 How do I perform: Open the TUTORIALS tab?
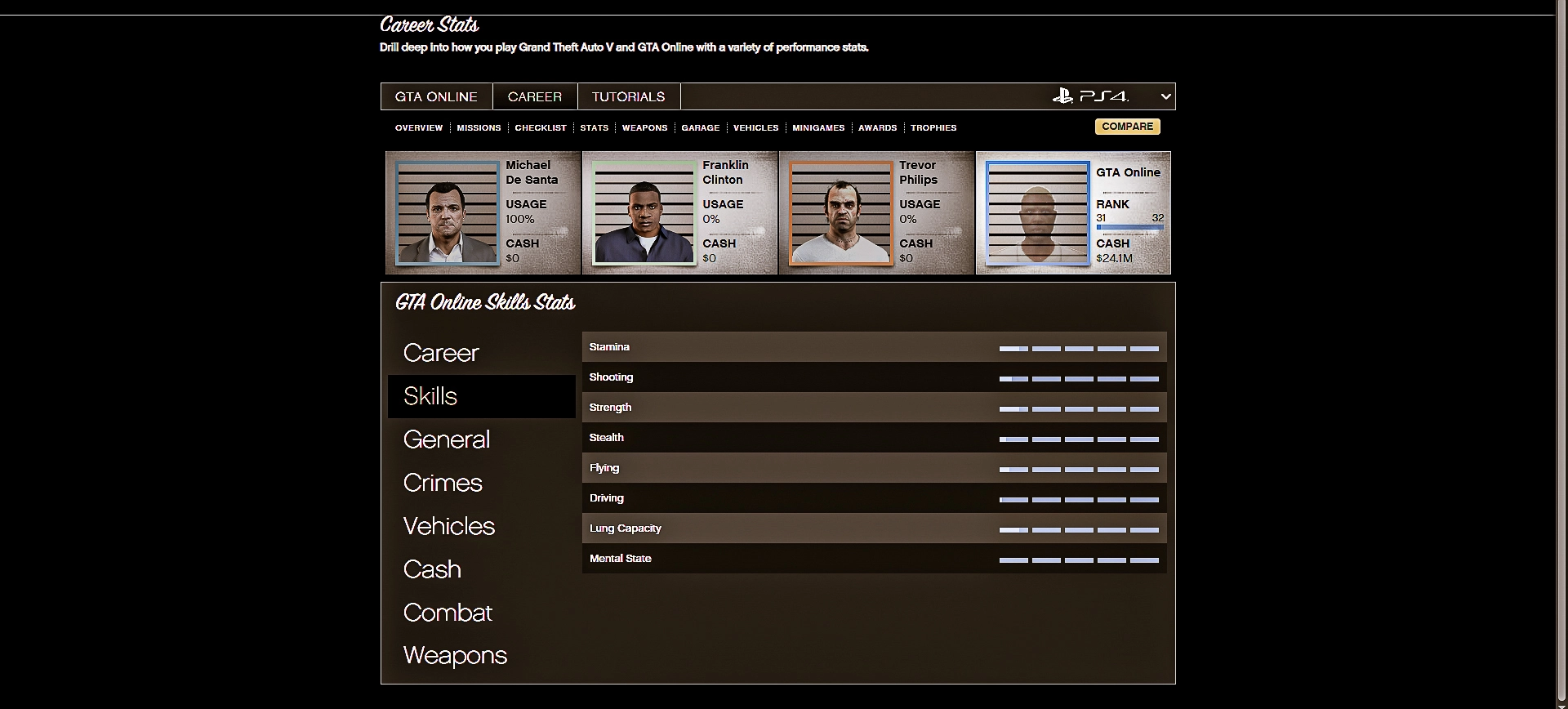pos(628,96)
